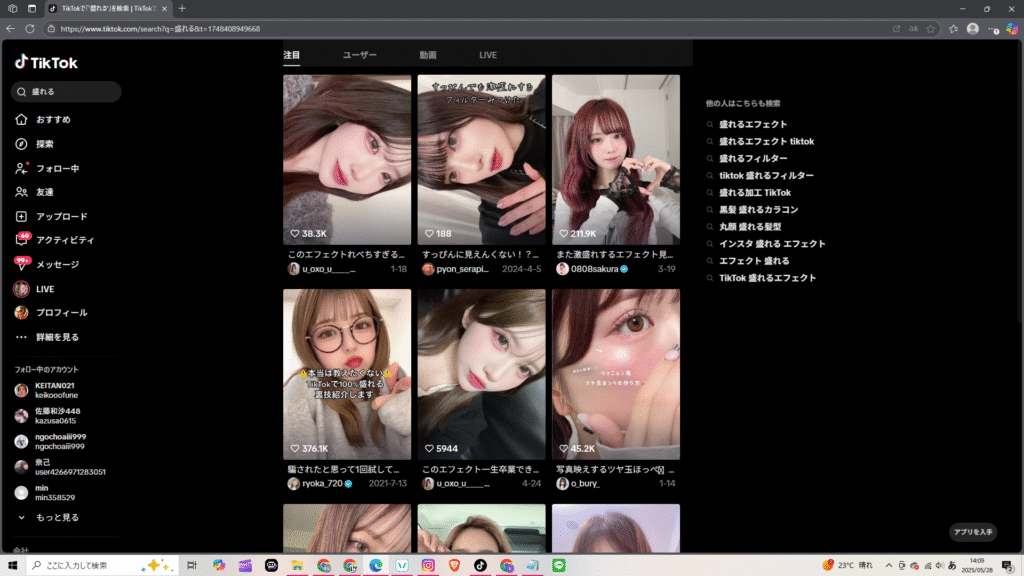1024x576 pixels.
Task: Search suggestion 黒髪 盛れるカラコン
Action: 758,210
